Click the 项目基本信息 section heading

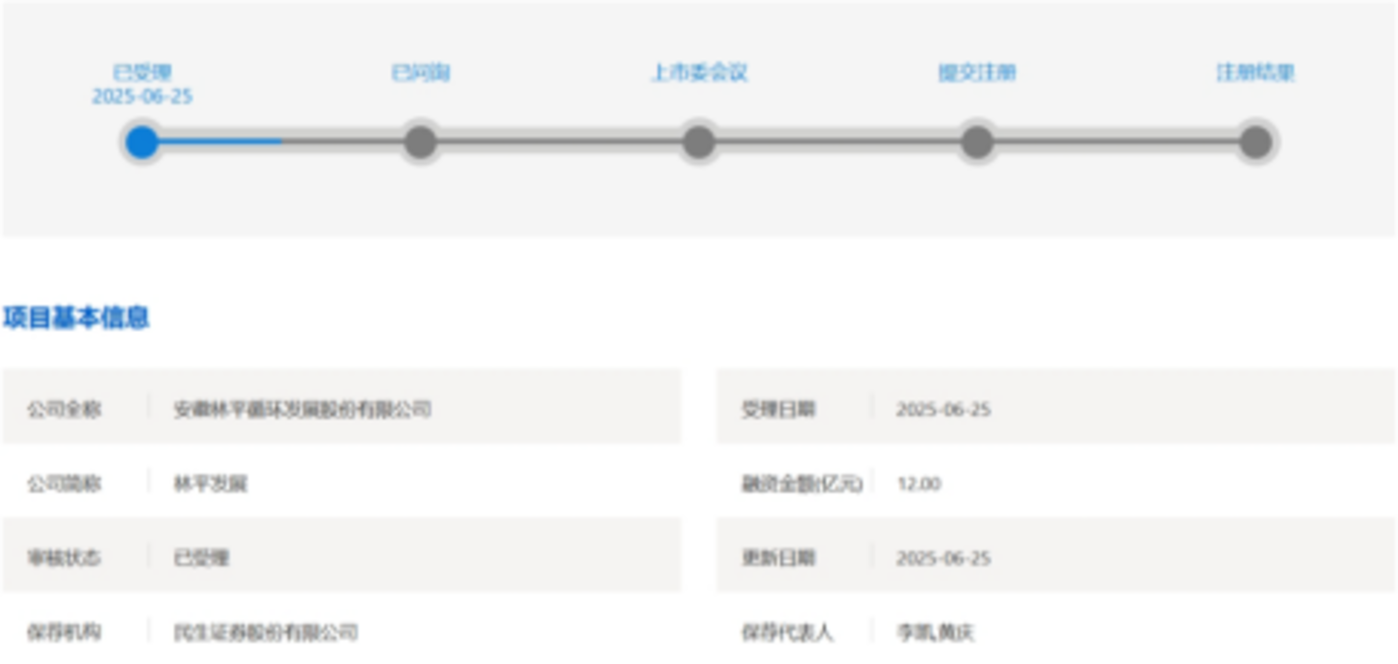point(76,318)
